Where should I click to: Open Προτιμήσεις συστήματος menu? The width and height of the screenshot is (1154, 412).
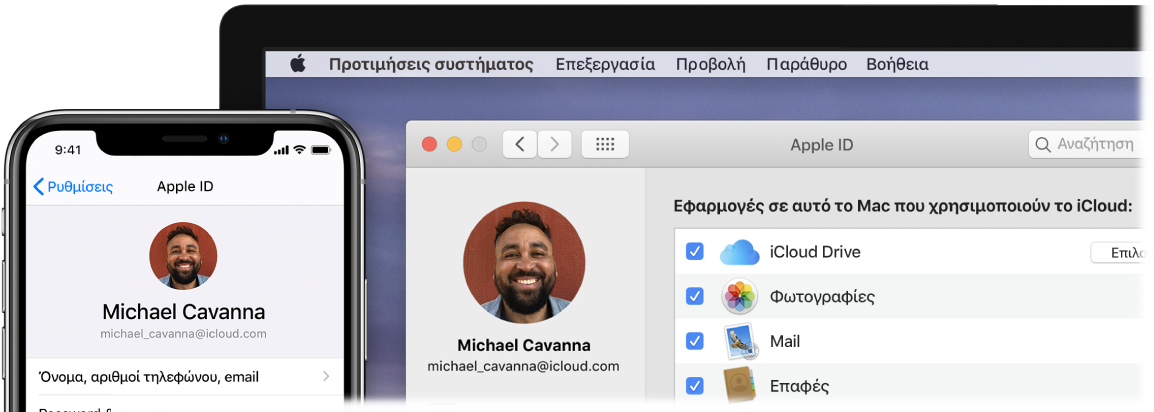[x=431, y=64]
